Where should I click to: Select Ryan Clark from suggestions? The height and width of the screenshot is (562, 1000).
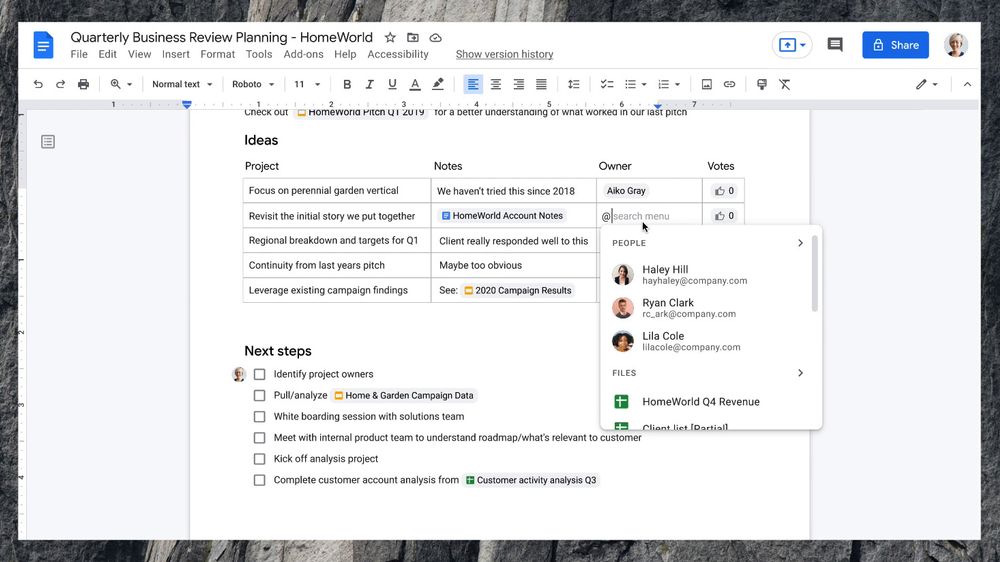(x=707, y=308)
